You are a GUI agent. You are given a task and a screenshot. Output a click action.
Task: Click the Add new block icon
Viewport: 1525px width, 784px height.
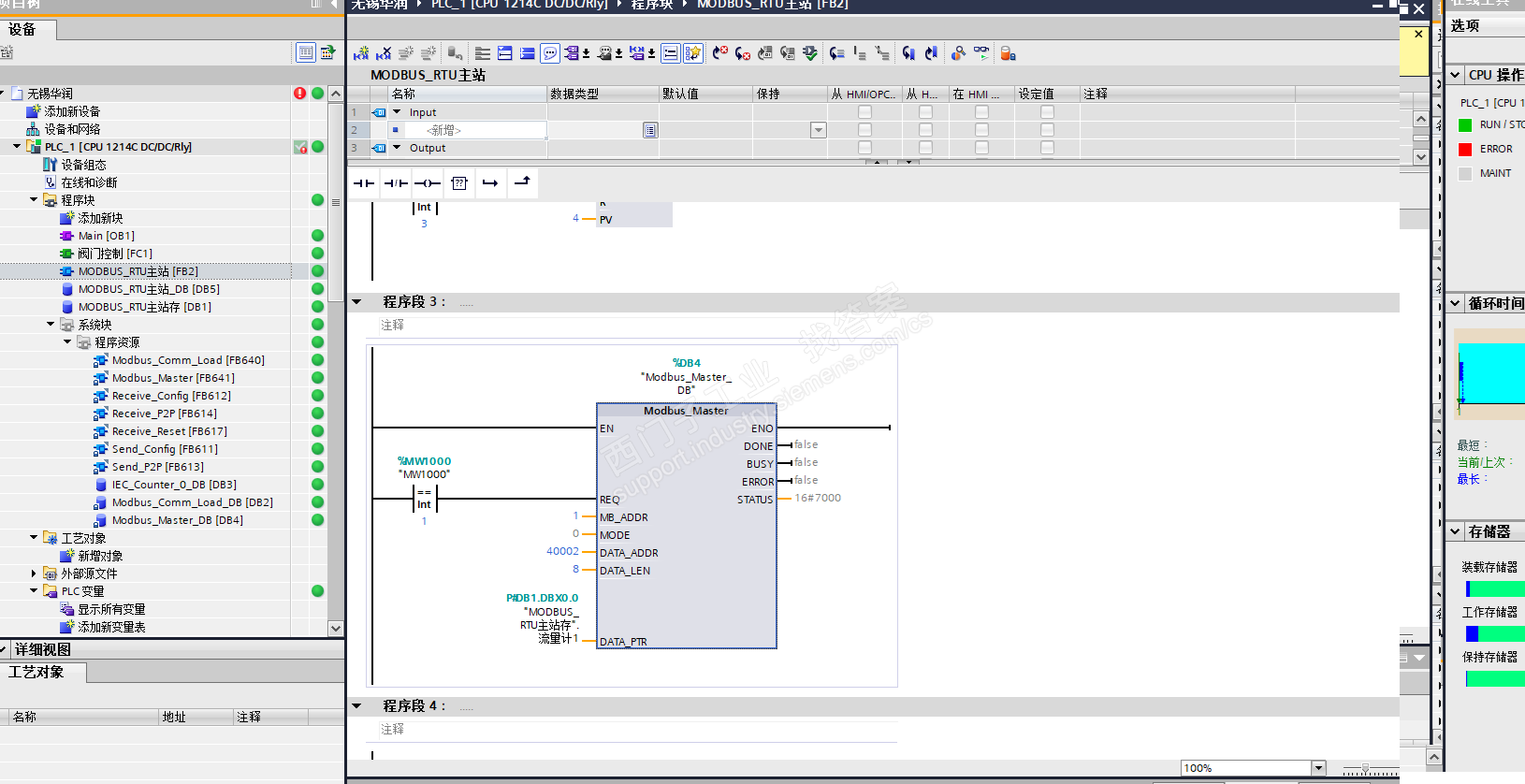click(x=67, y=218)
